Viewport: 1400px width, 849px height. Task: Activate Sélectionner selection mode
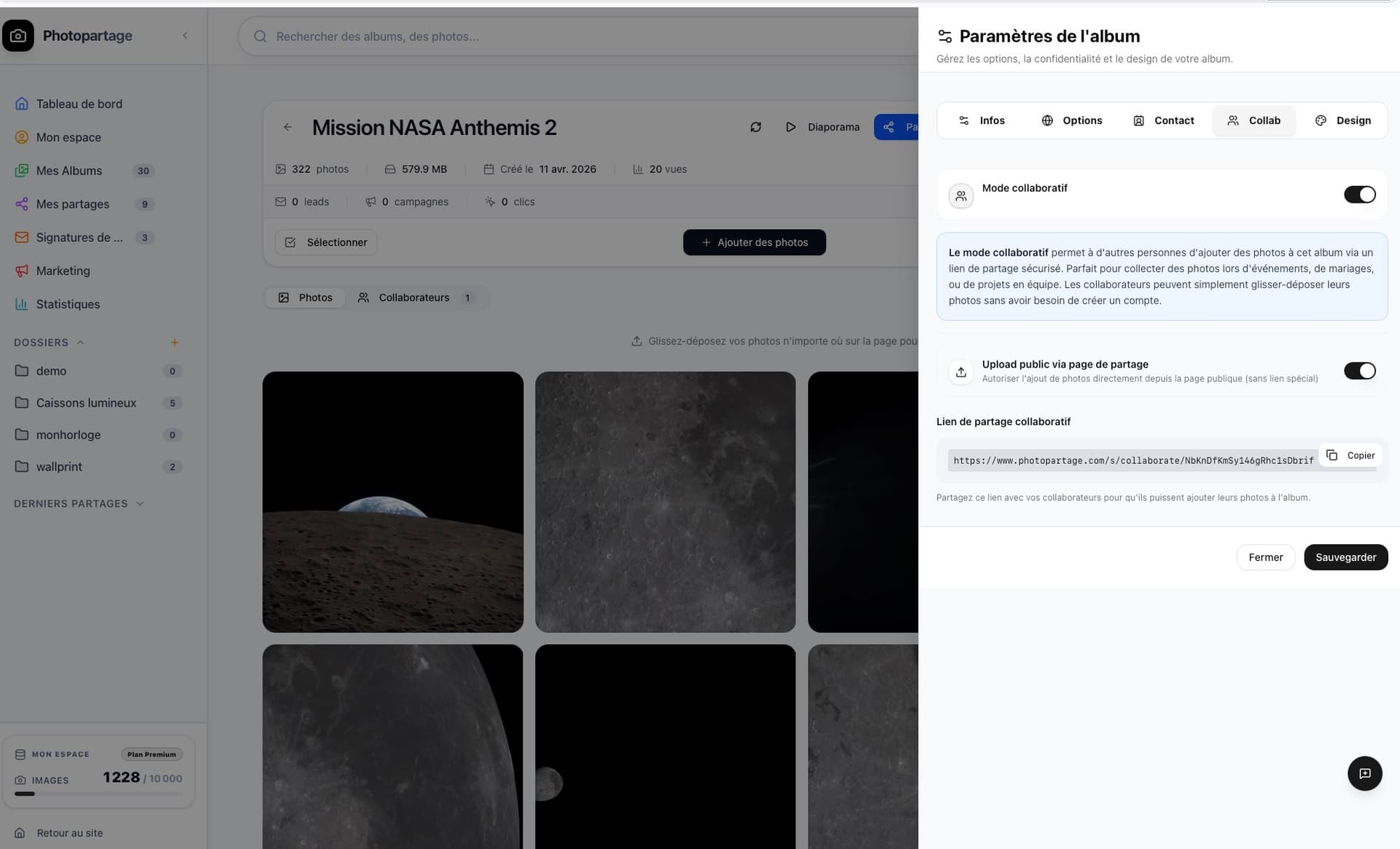tap(325, 241)
